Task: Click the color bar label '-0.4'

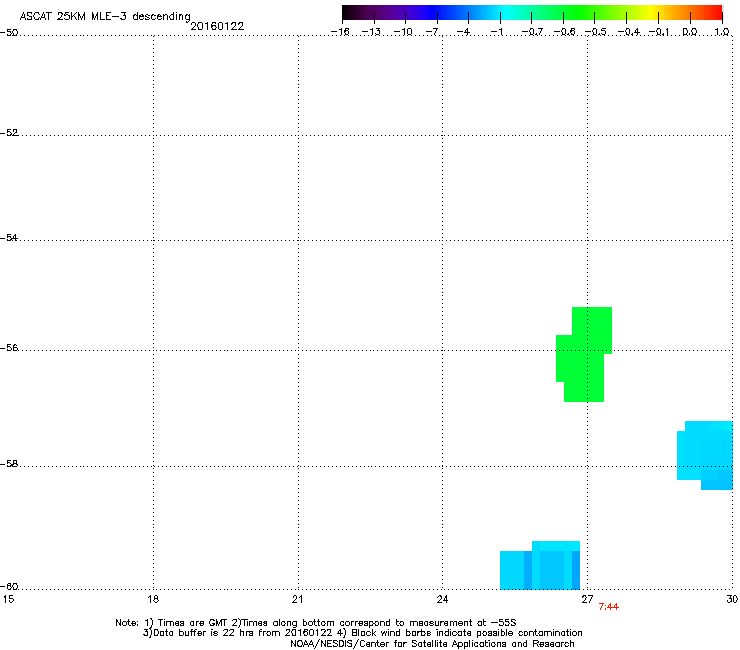Action: pyautogui.click(x=629, y=32)
